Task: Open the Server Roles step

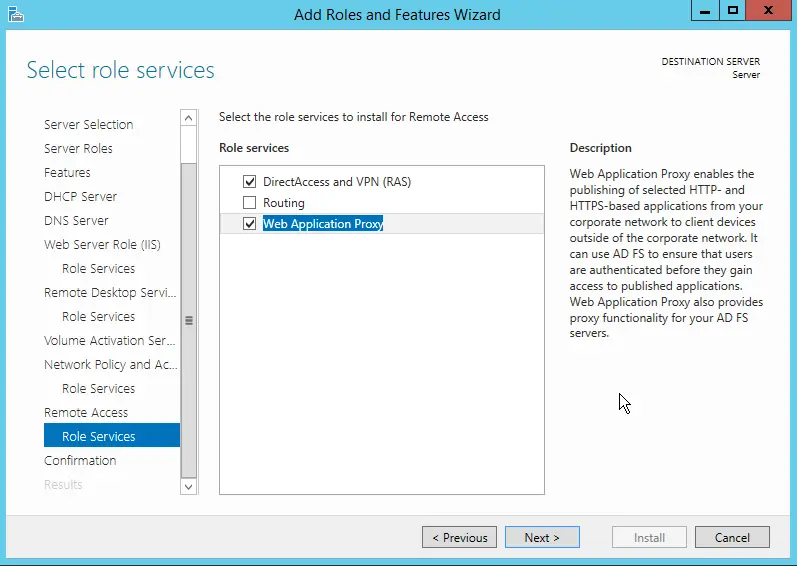Action: click(x=78, y=149)
